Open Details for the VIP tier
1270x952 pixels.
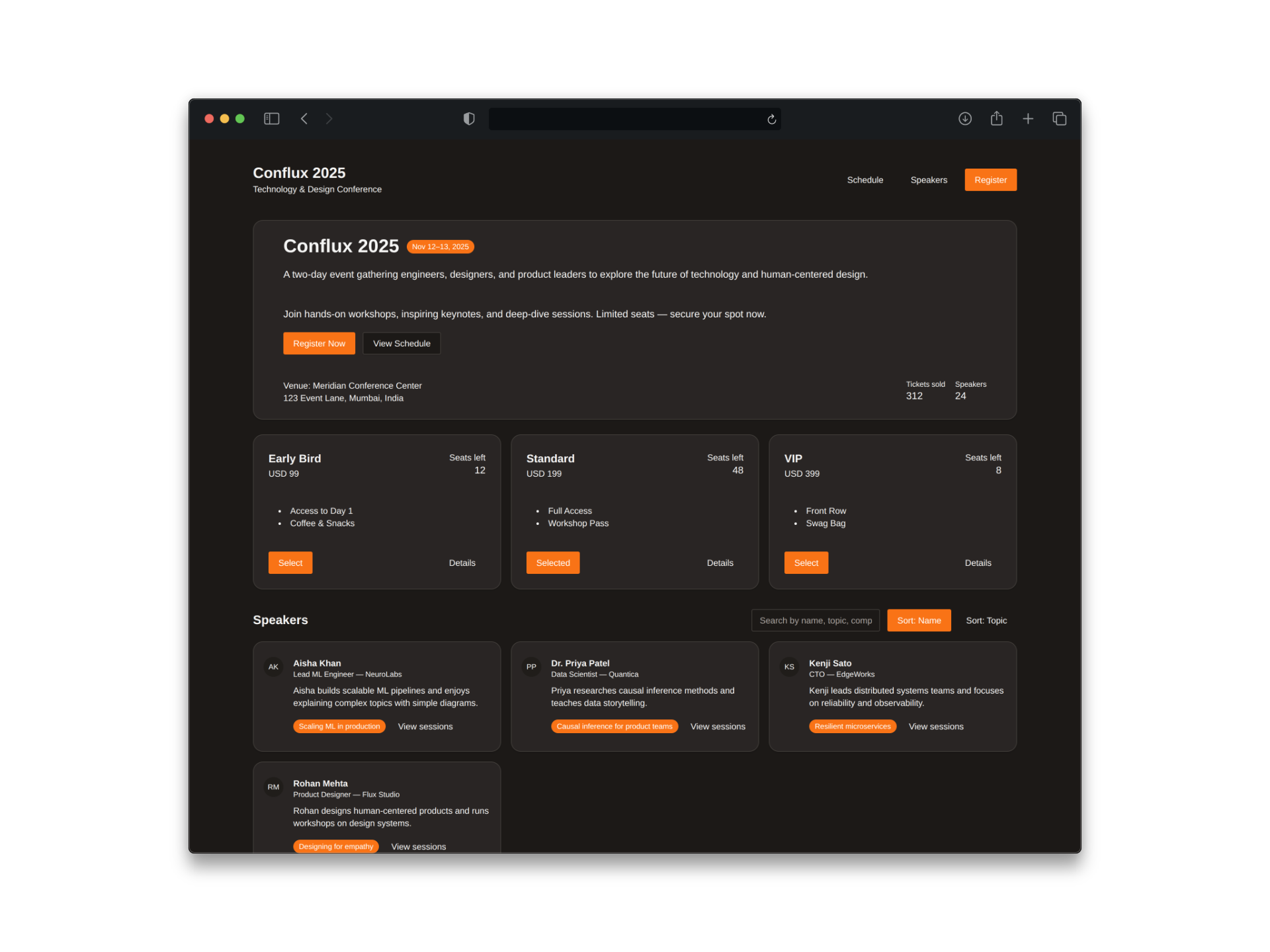click(x=978, y=563)
